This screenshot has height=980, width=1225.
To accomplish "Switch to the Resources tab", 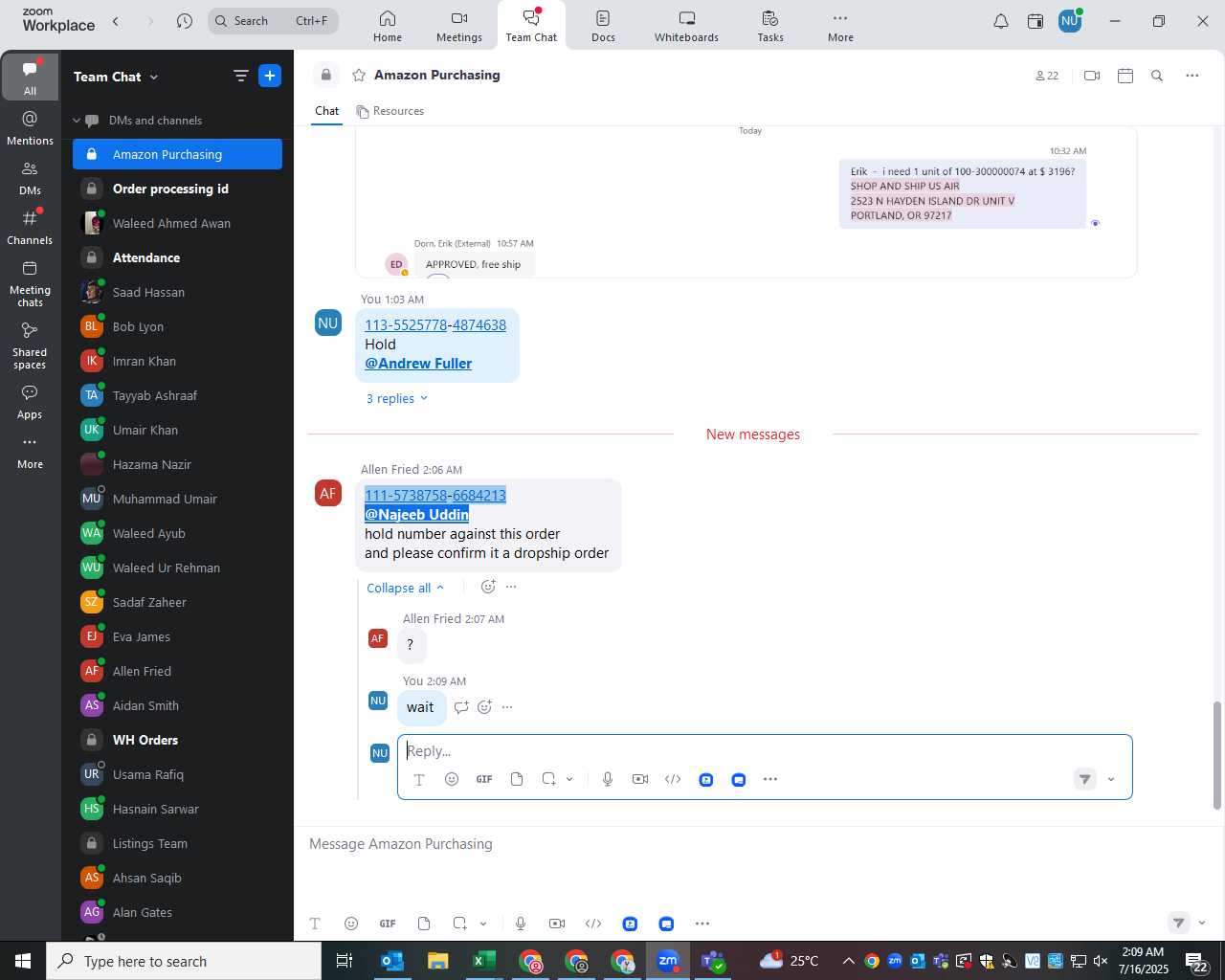I will (x=390, y=111).
